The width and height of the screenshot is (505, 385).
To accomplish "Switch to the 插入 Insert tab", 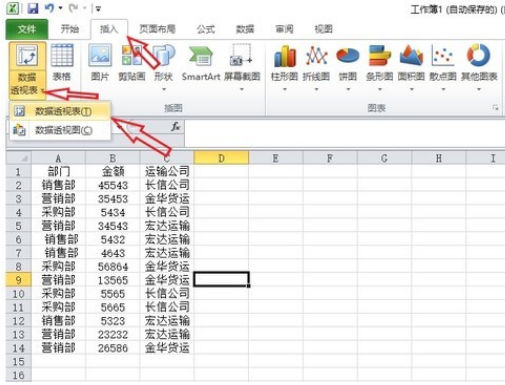I will pos(109,29).
